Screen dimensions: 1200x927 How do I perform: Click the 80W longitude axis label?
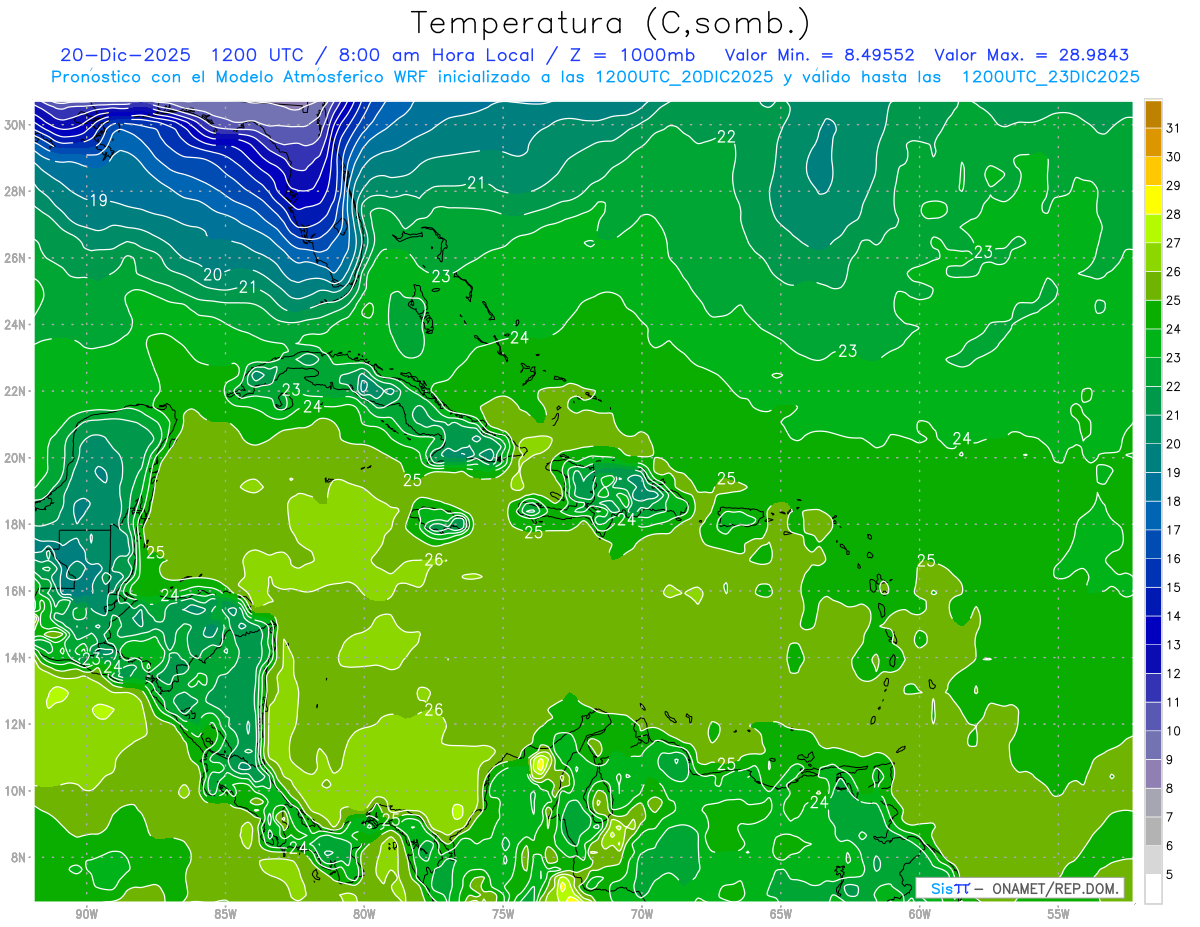coord(364,913)
